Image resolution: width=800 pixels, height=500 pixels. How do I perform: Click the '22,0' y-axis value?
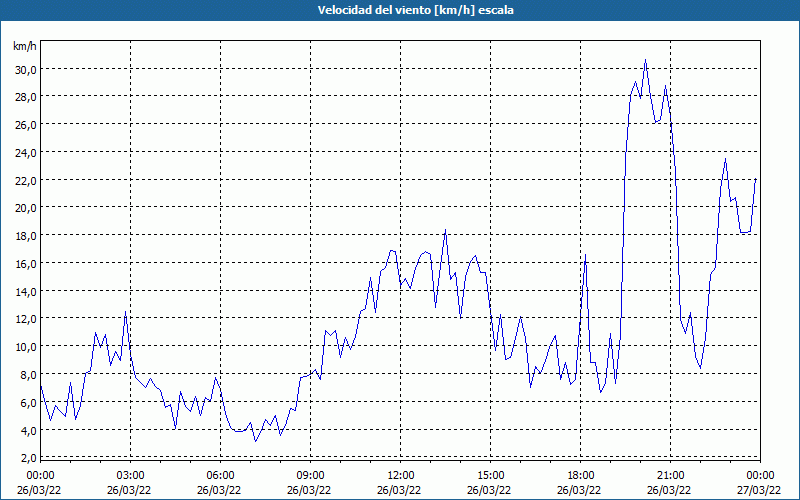click(x=26, y=181)
